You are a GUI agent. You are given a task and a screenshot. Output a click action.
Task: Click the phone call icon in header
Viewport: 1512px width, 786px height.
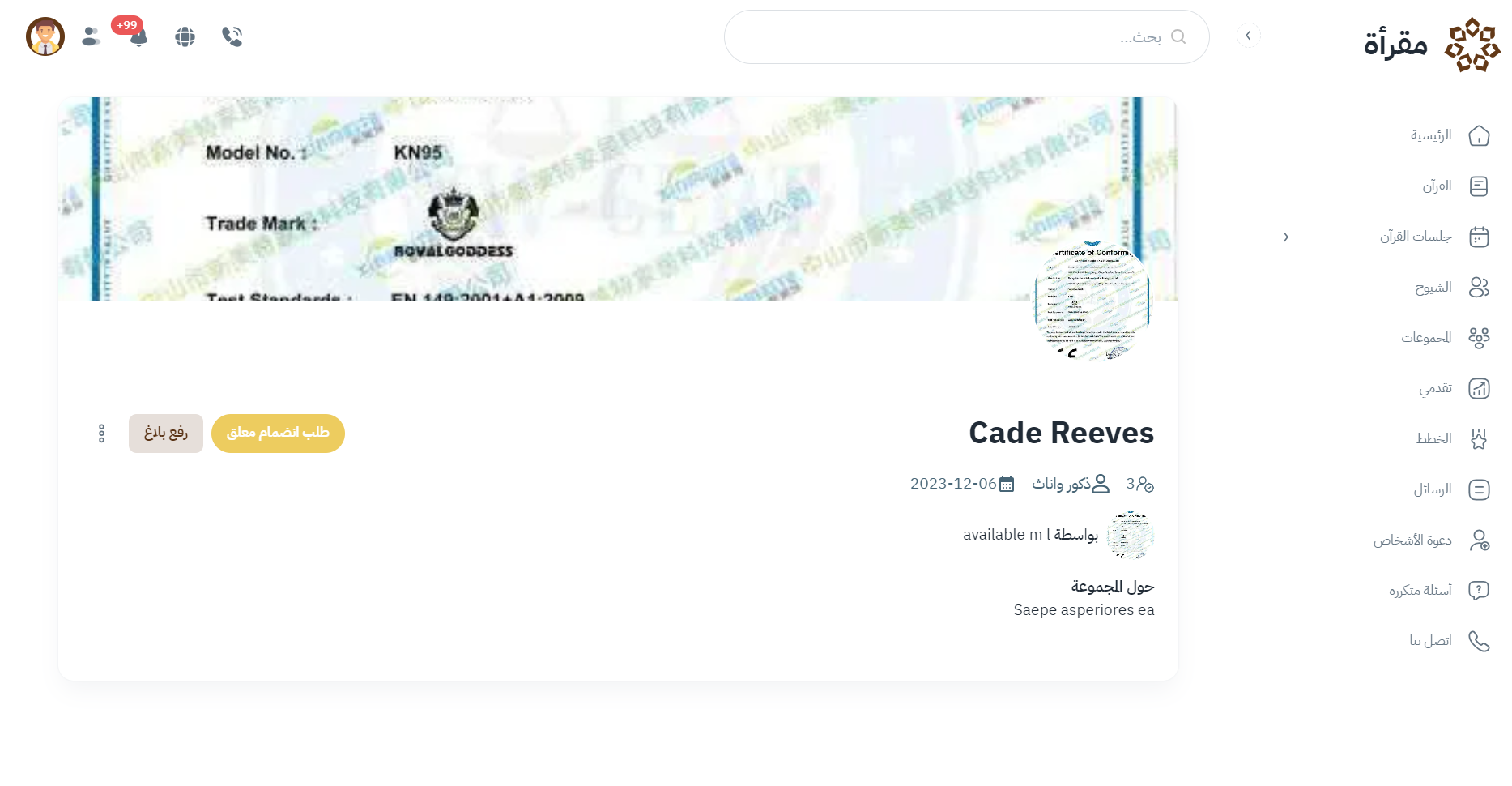coord(232,36)
